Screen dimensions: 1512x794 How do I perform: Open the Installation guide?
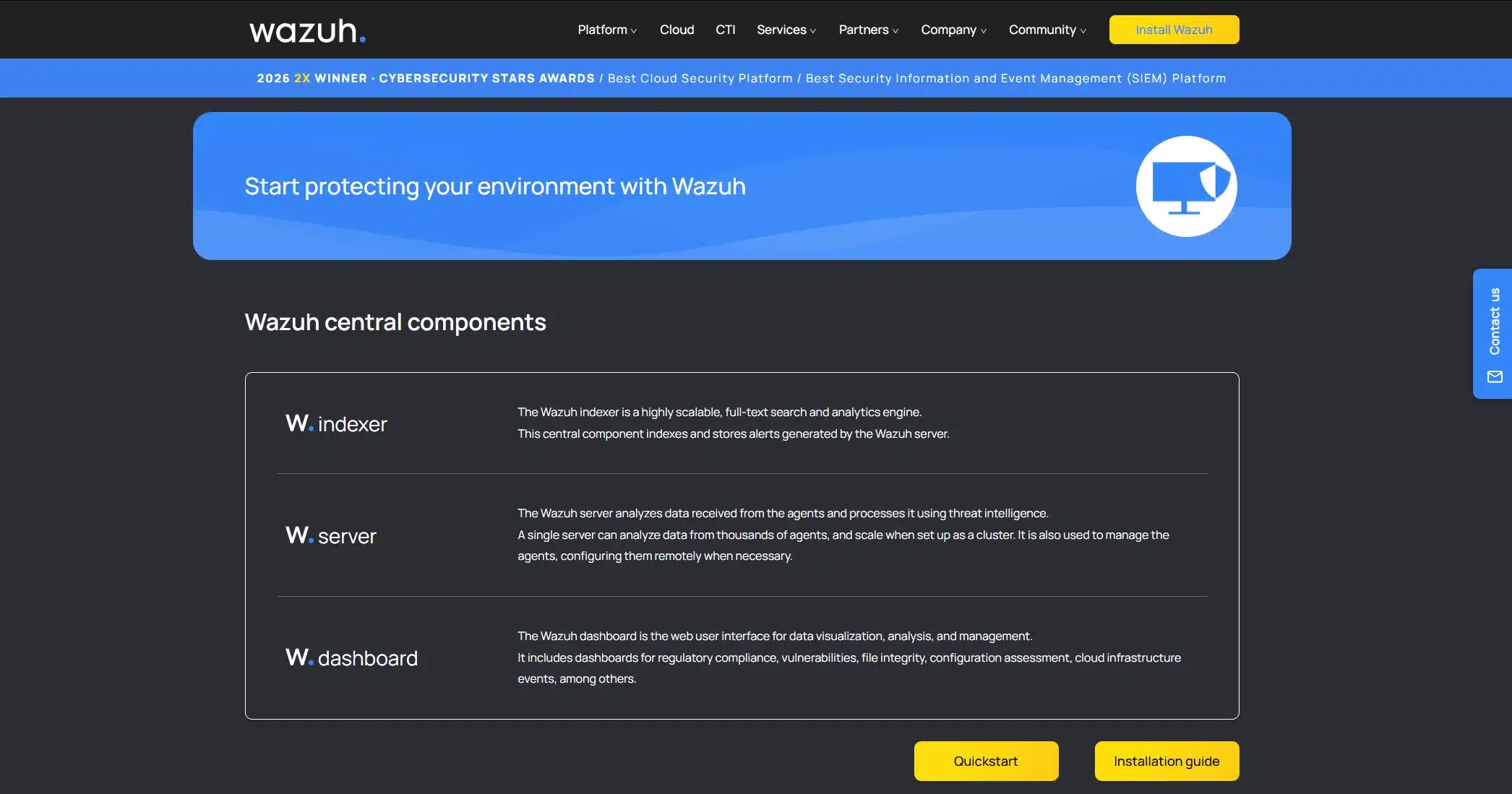[1167, 761]
